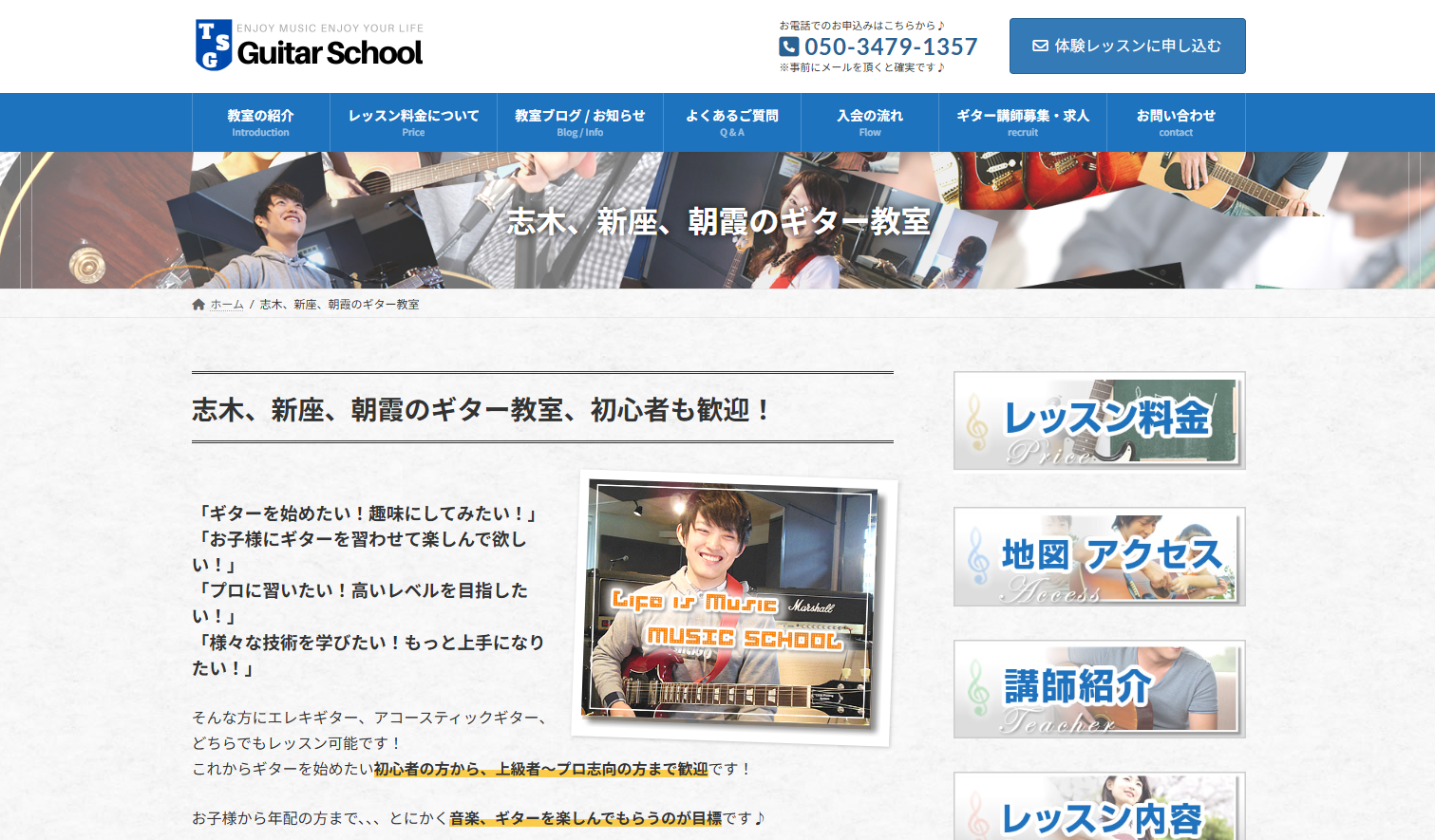Click the home icon in the breadcrumb
This screenshot has width=1435, height=840.
tap(198, 305)
